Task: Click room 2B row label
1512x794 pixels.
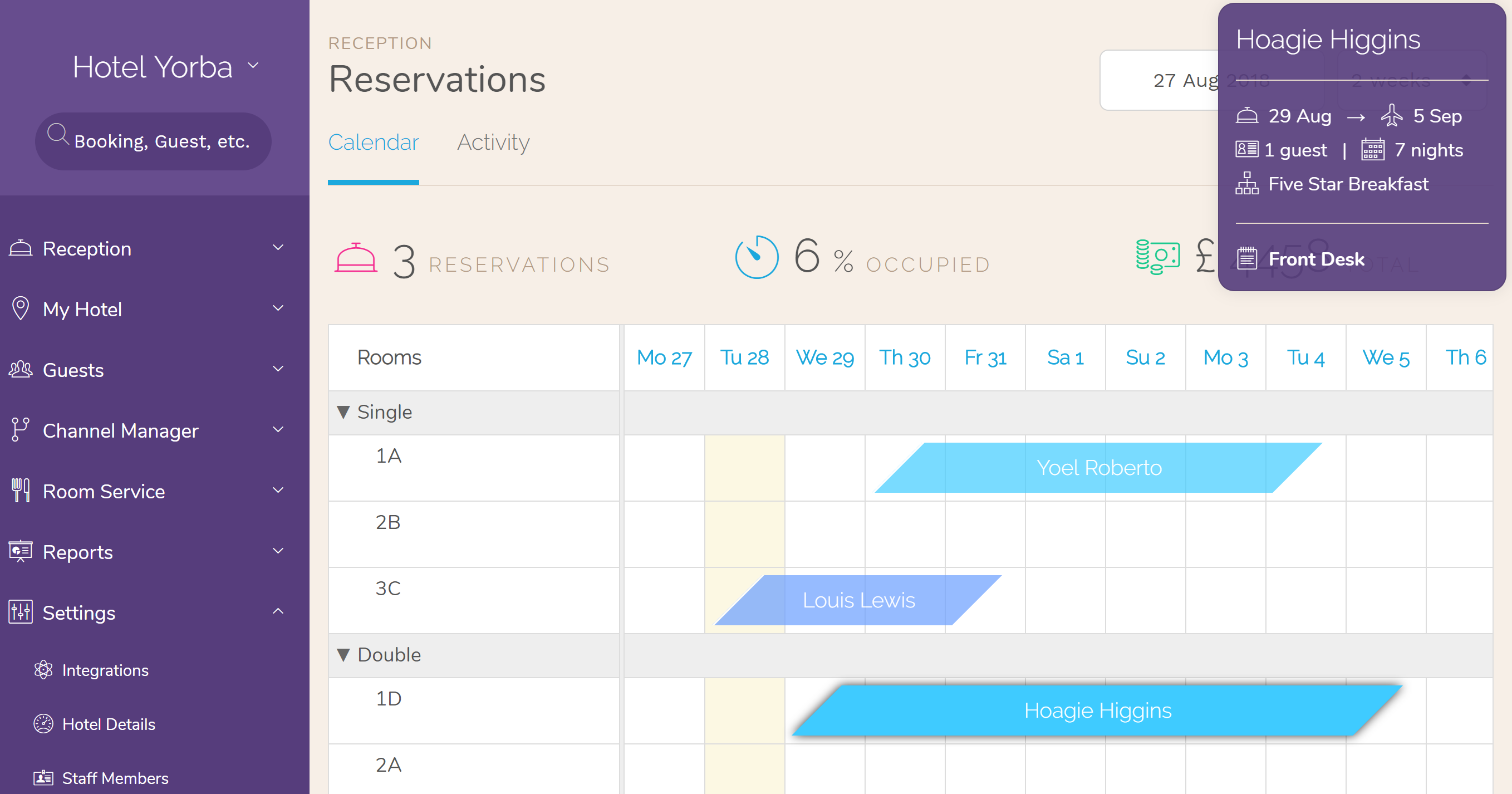Action: [388, 522]
